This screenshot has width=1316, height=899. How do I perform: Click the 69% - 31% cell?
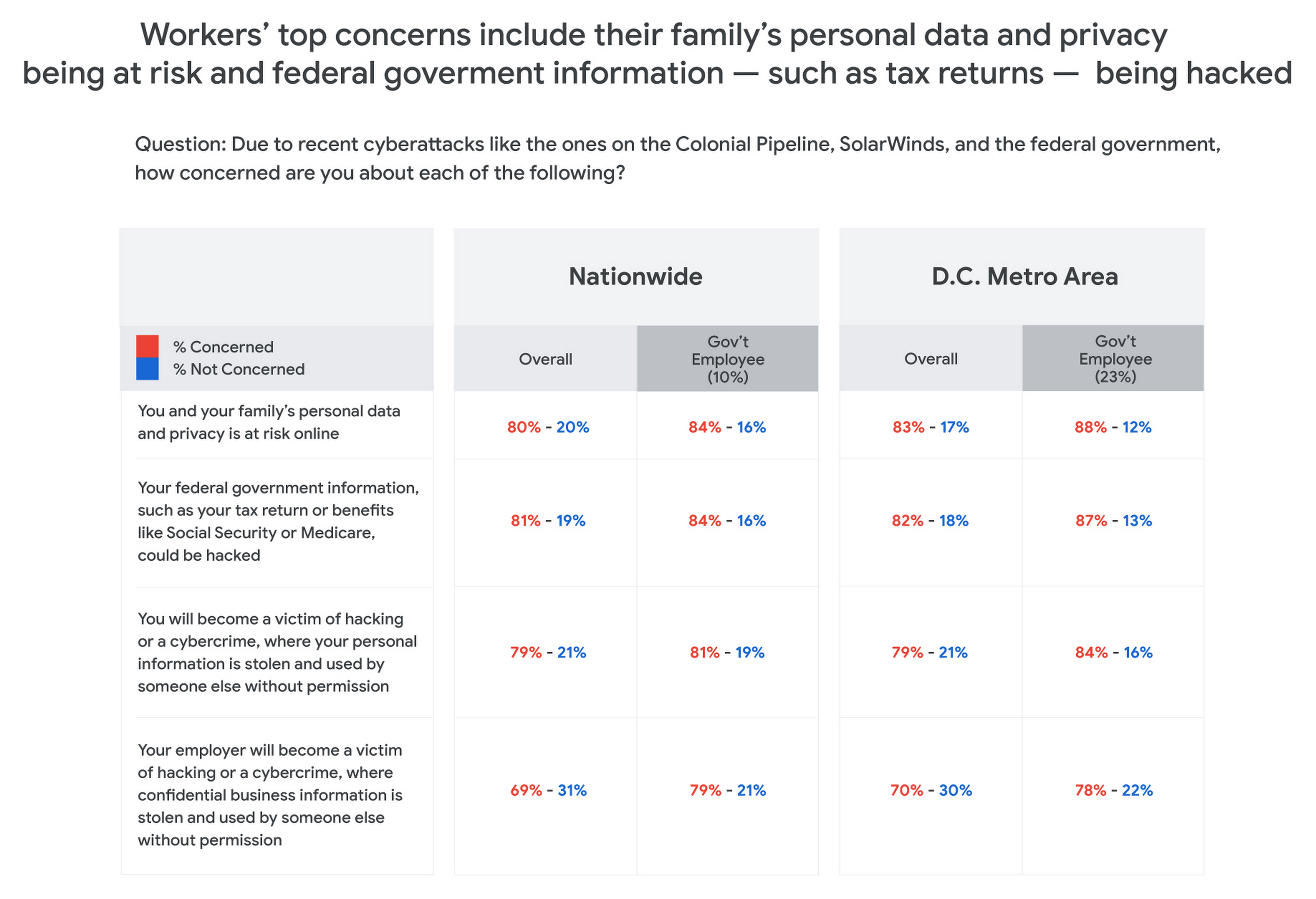[548, 790]
